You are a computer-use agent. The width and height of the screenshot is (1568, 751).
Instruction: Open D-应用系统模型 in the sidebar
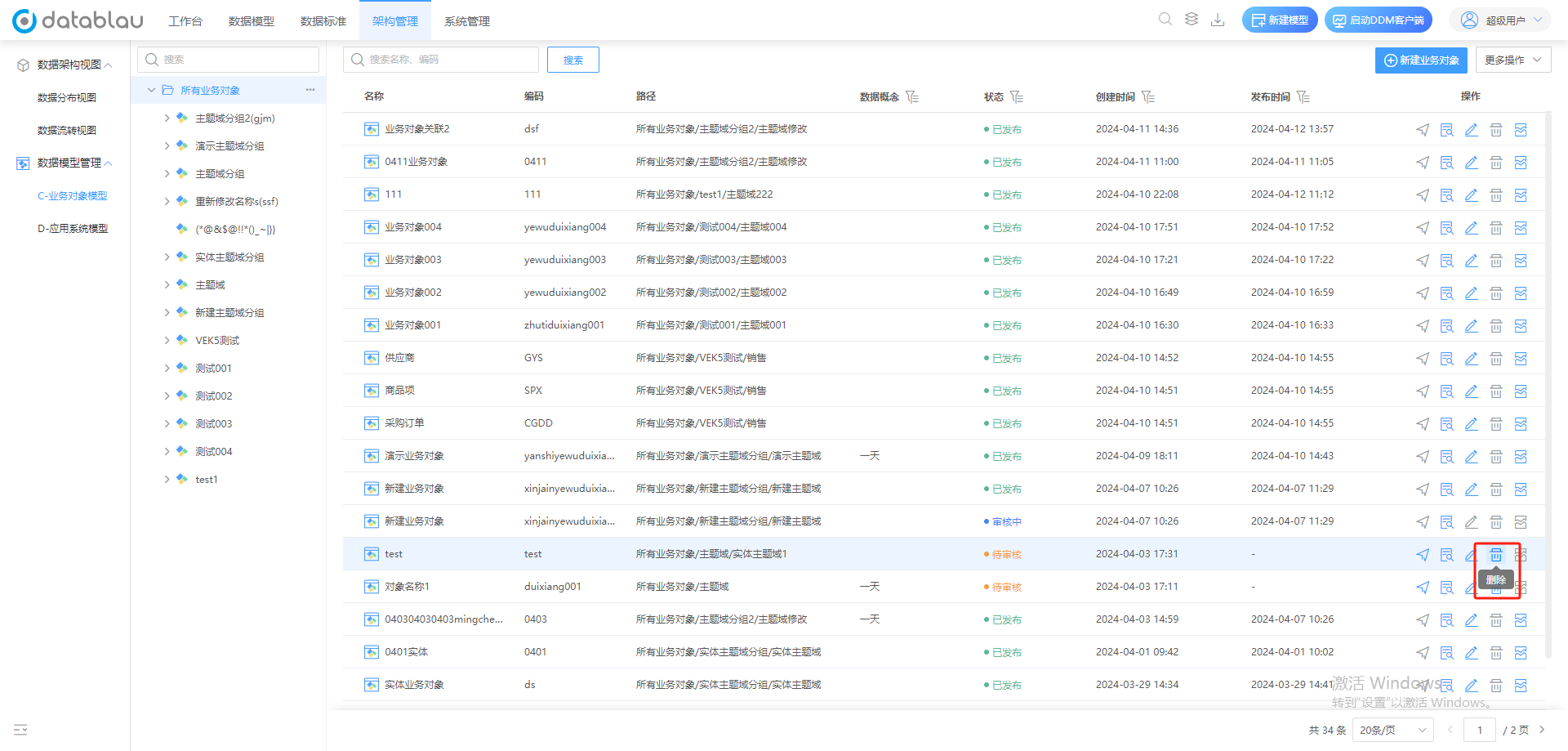[x=73, y=229]
